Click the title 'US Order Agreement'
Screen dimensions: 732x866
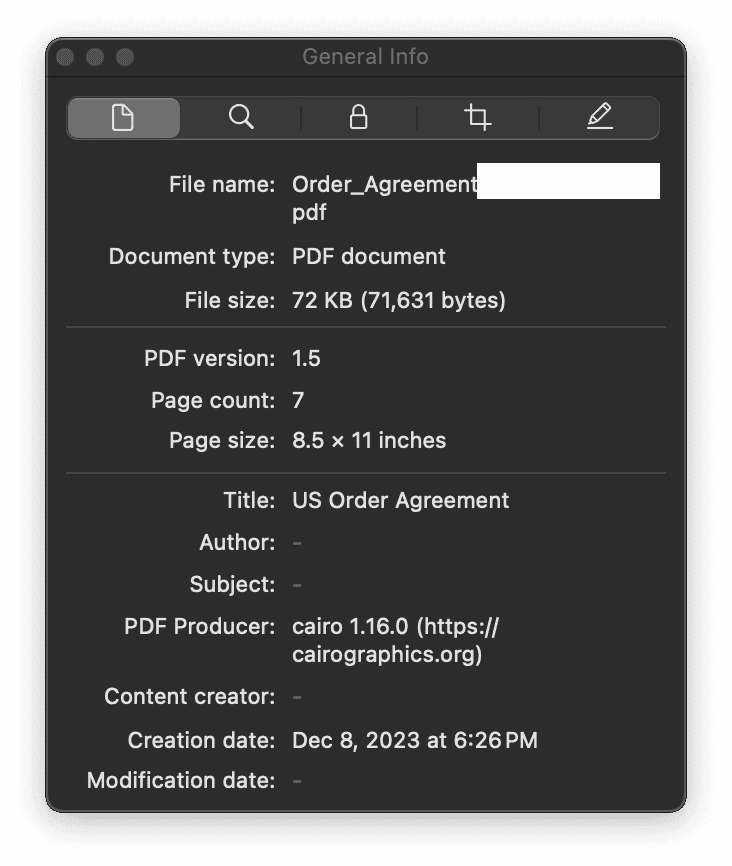click(401, 501)
